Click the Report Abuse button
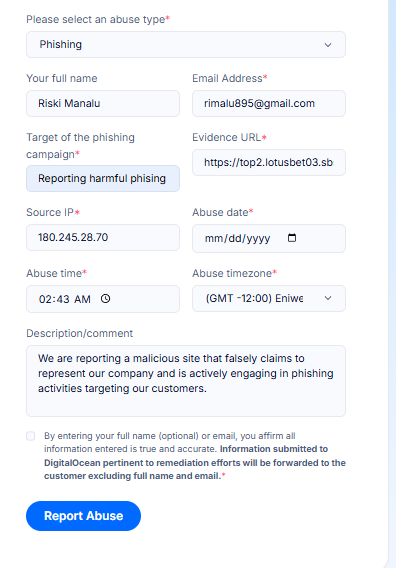Image resolution: width=396 pixels, height=568 pixels. (x=83, y=516)
